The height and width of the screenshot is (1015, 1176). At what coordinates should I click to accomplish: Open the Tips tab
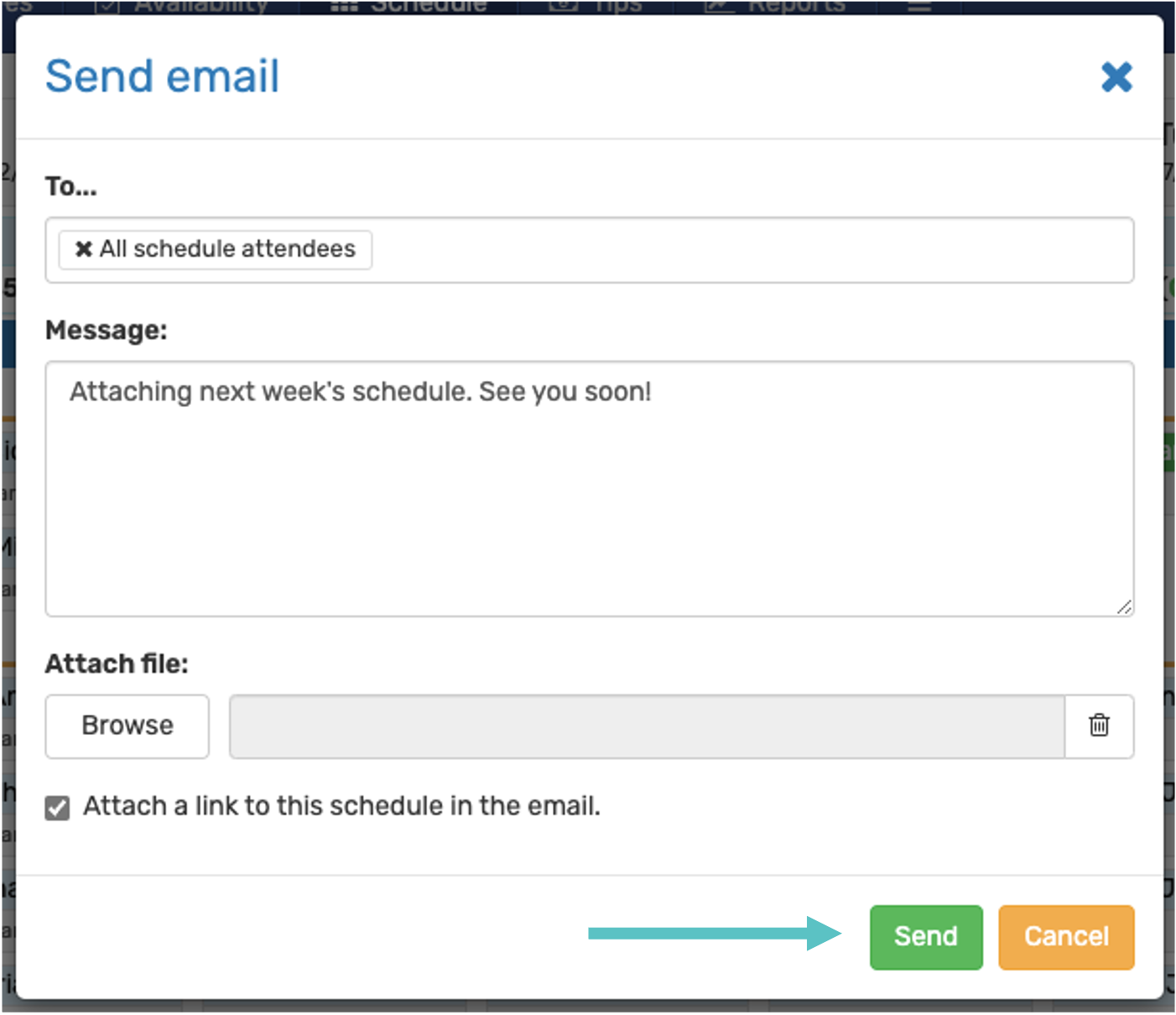click(x=618, y=6)
